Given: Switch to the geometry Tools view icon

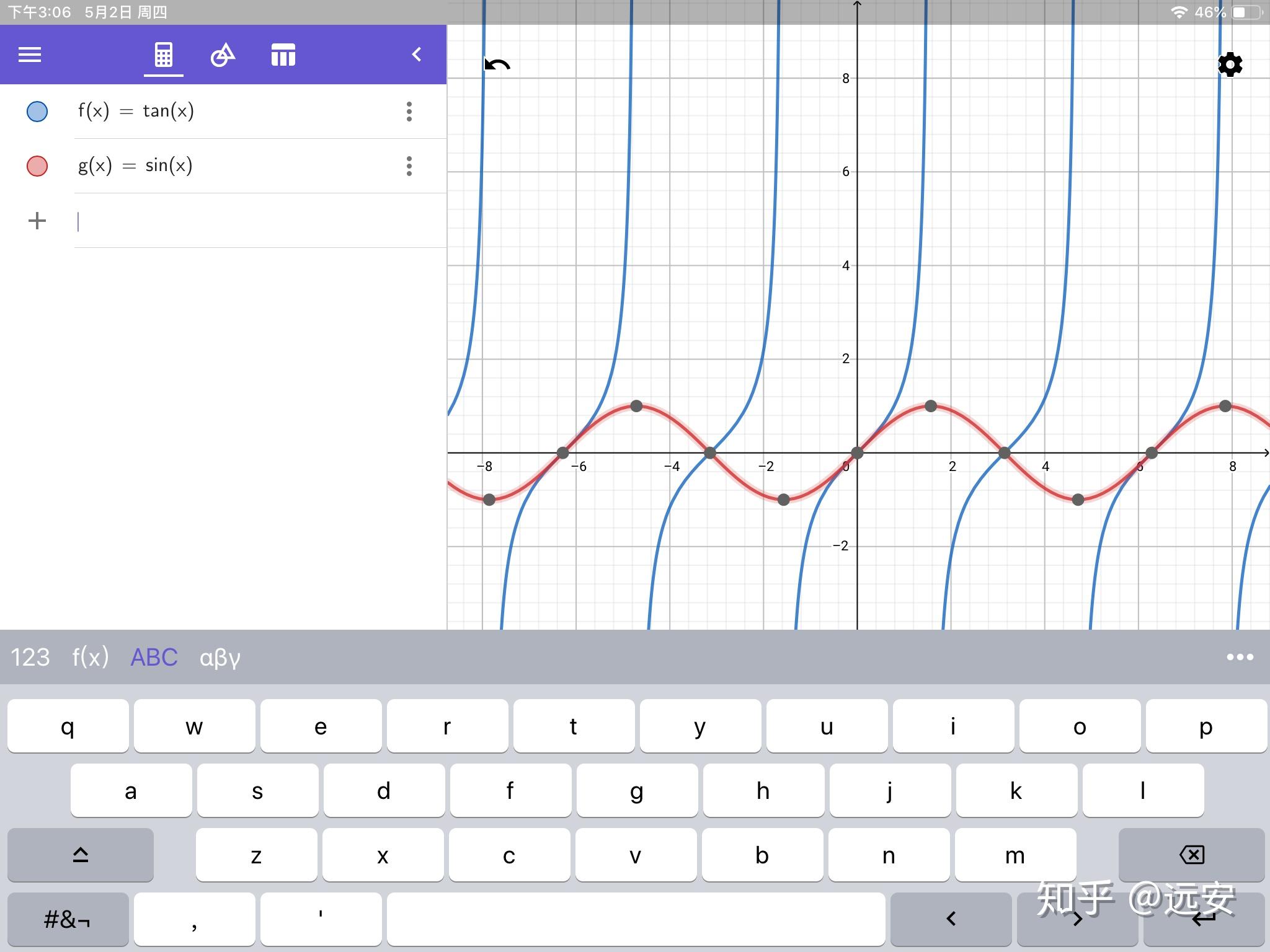Looking at the screenshot, I should [223, 55].
